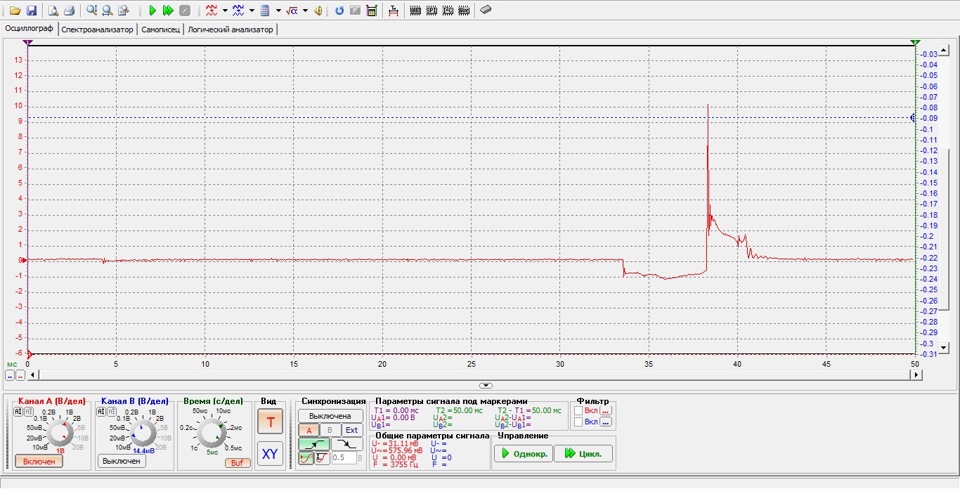Click the trigger mode icon right of the sine icon

[x=322, y=457]
